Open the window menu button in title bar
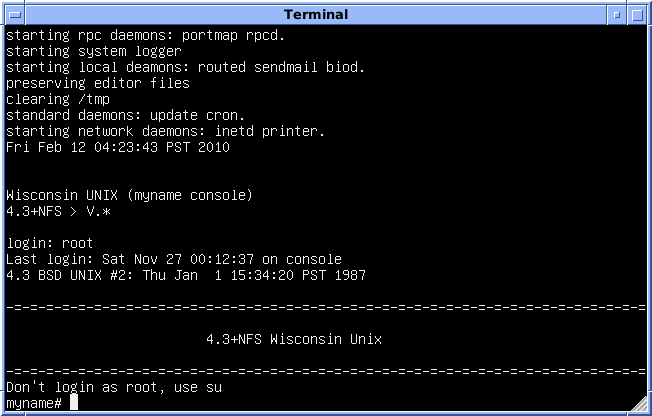Viewport: 652px width, 416px height. (13, 14)
